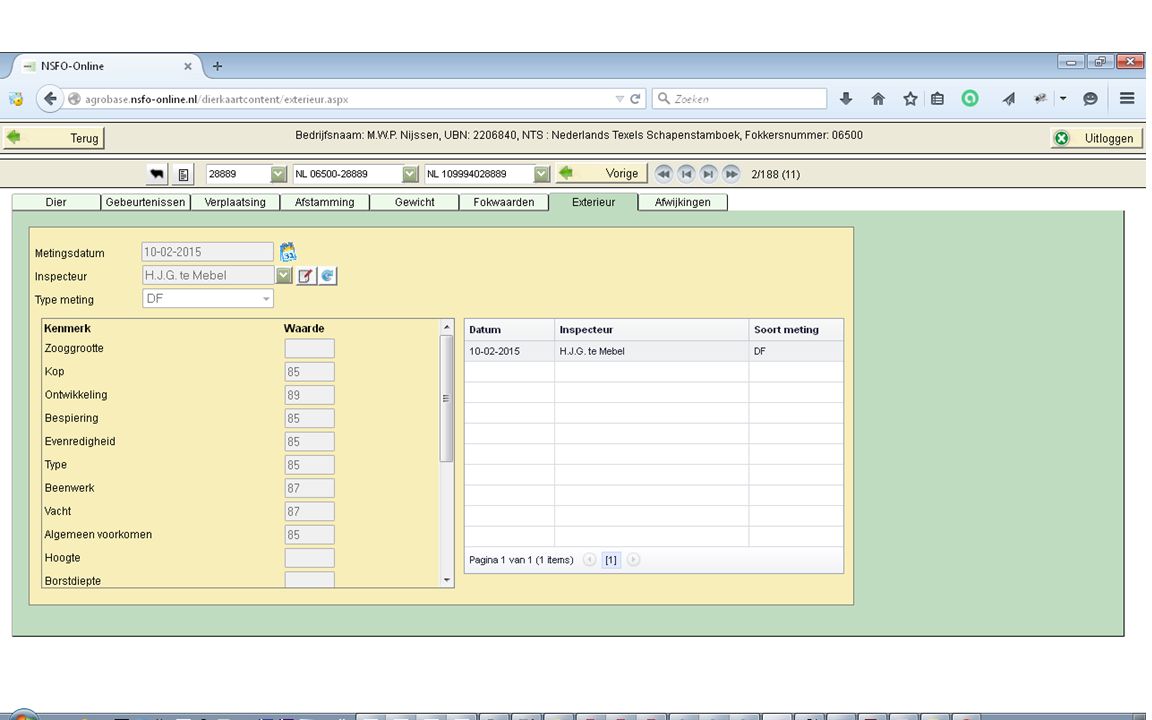
Task: Click the Metingsdatum date field
Action: click(x=207, y=252)
